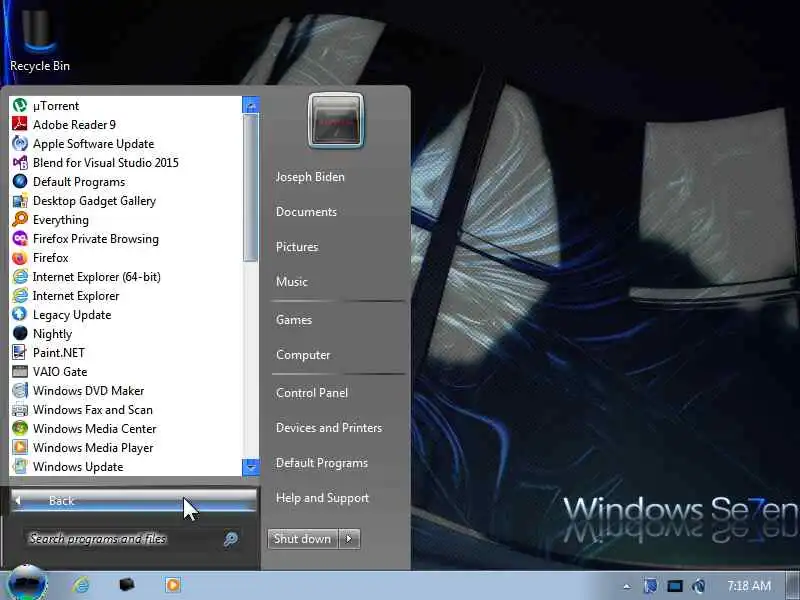
Task: Open Computer from Start menu
Action: point(303,355)
